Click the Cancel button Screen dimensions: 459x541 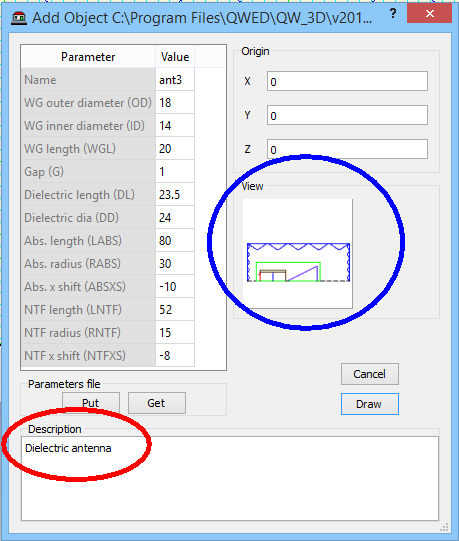coord(370,374)
